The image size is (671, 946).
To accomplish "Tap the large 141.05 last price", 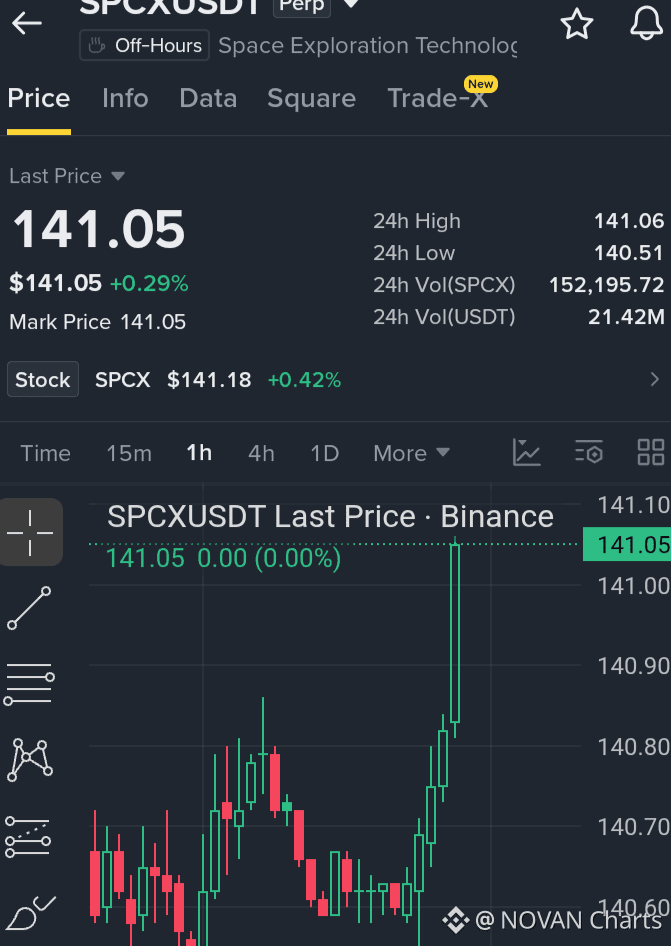I will point(98,229).
